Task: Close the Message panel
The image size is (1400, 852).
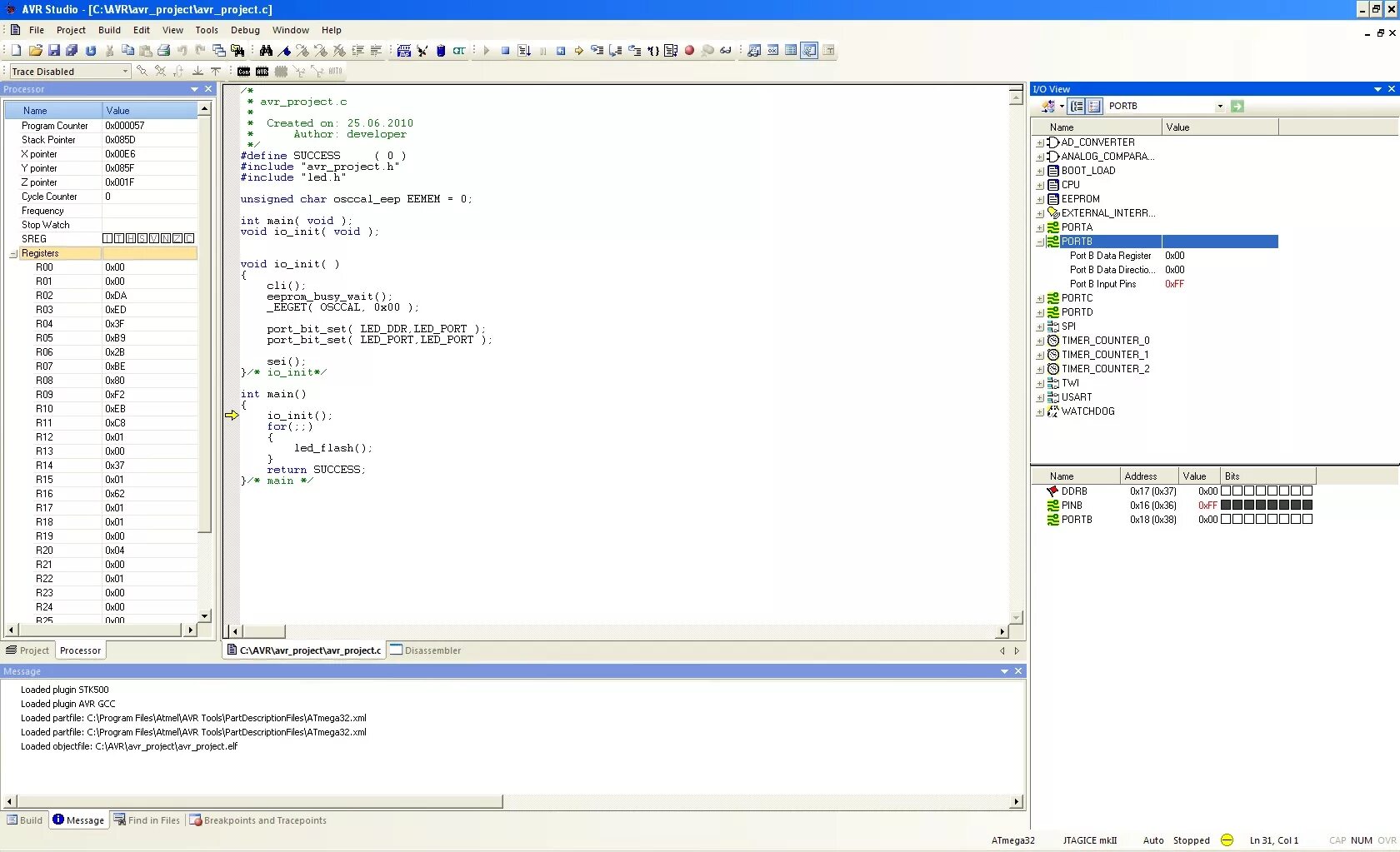Action: click(1018, 672)
